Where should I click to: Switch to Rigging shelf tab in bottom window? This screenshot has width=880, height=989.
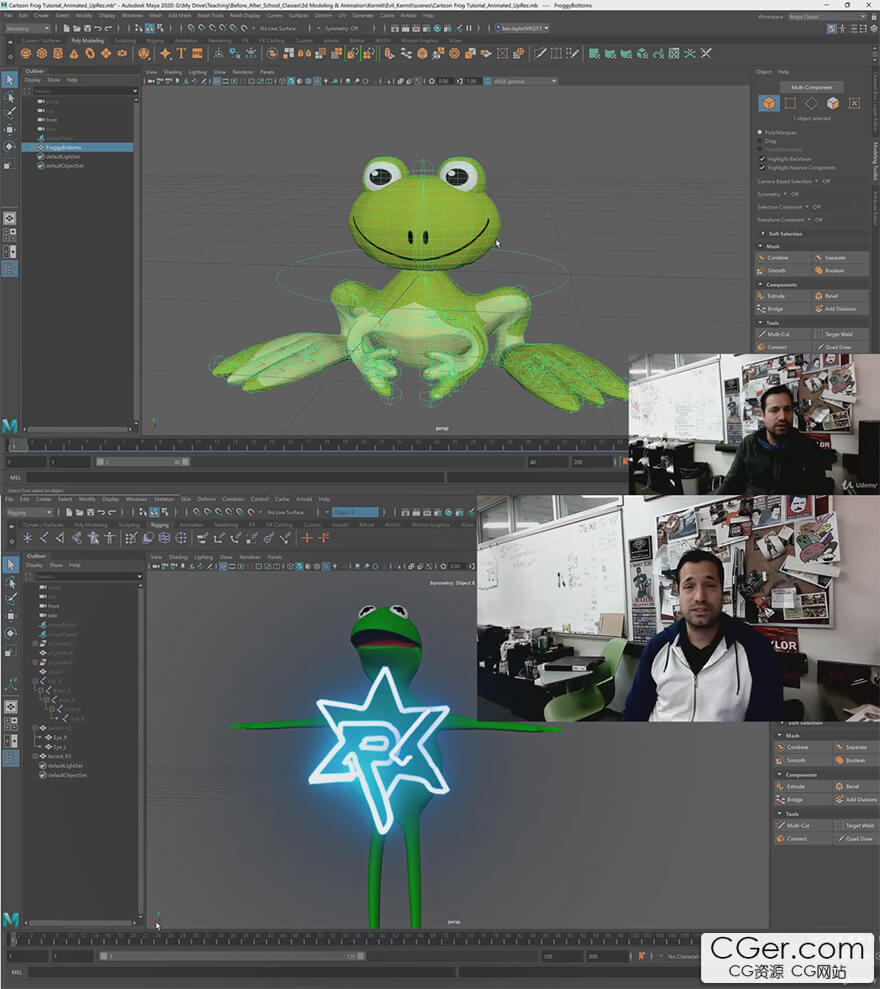click(160, 525)
